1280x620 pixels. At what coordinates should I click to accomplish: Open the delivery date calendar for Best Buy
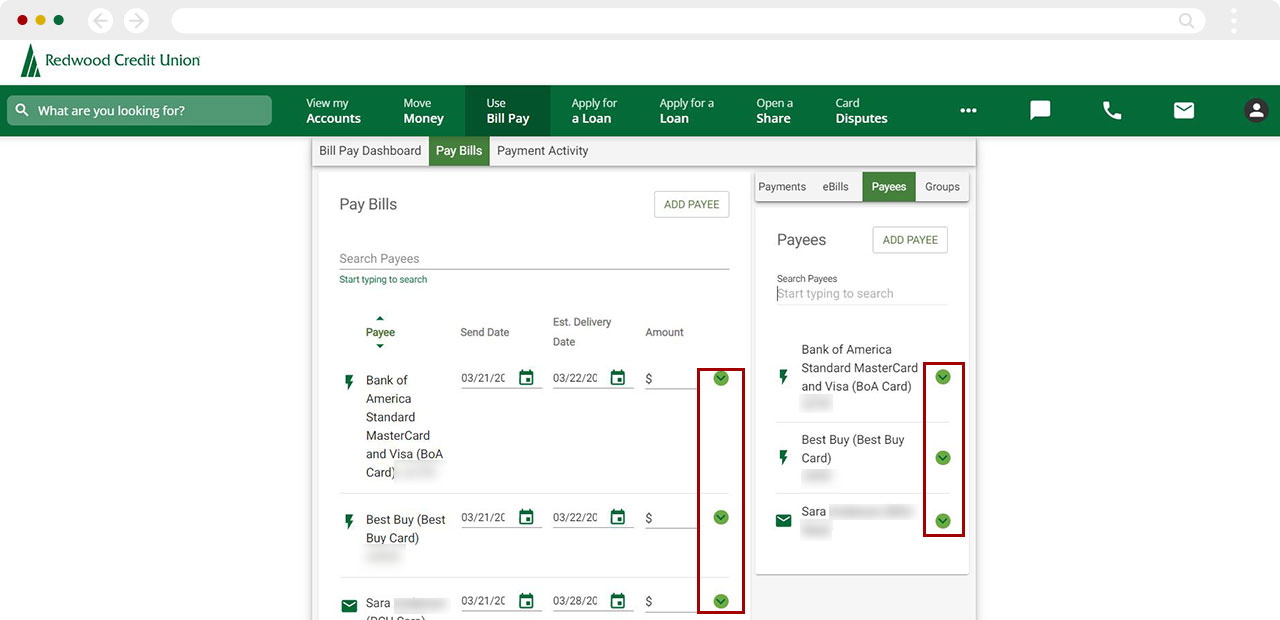(618, 517)
